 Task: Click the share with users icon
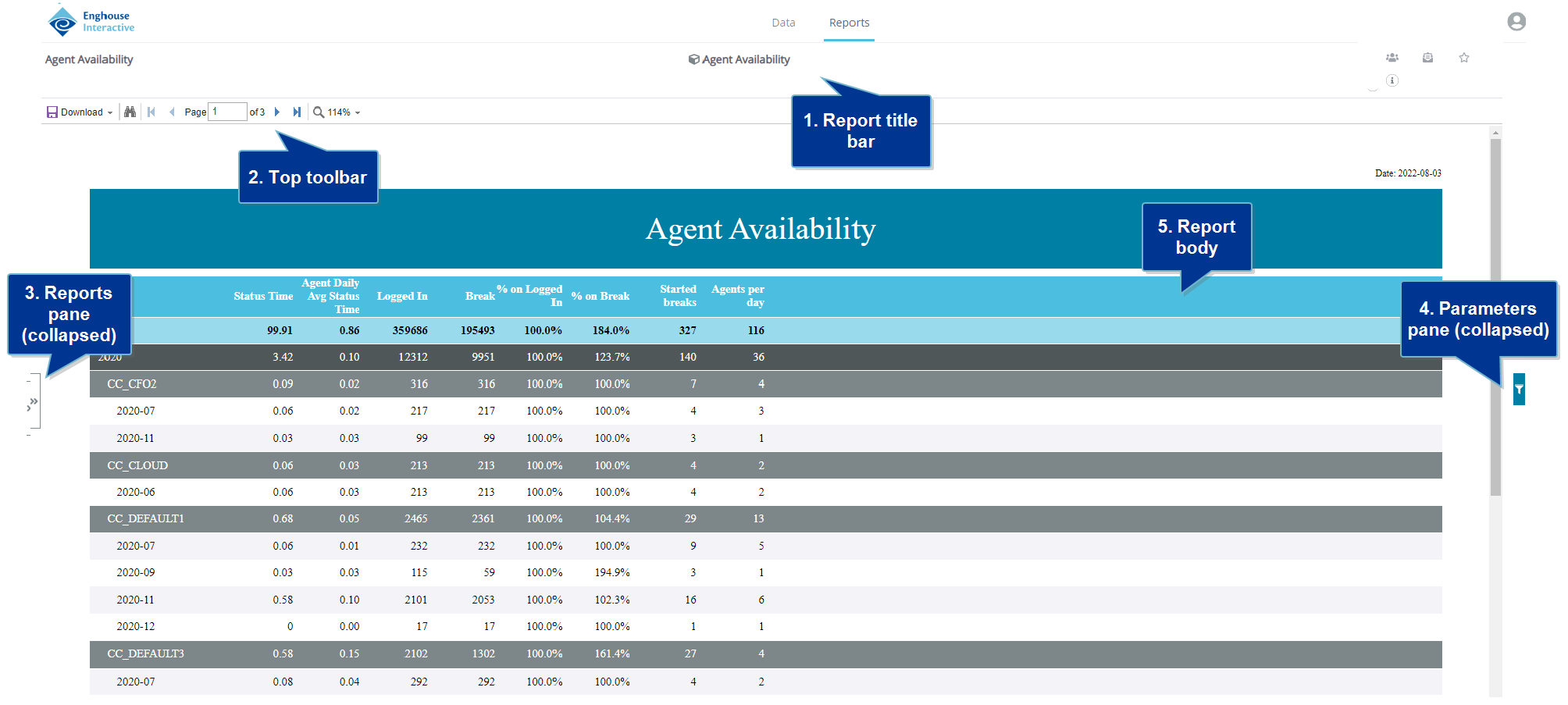(x=1392, y=58)
